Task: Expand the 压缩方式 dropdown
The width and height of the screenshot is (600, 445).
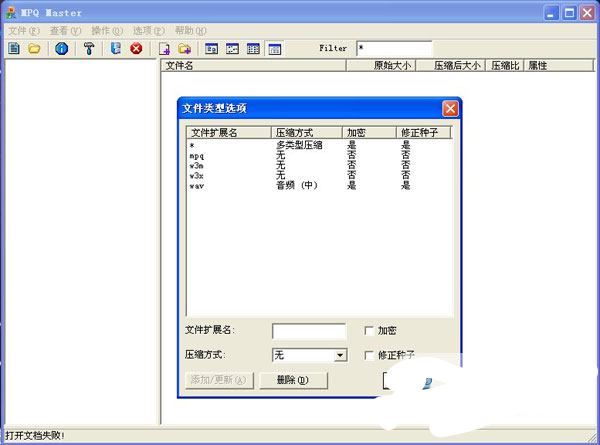Action: click(x=340, y=355)
